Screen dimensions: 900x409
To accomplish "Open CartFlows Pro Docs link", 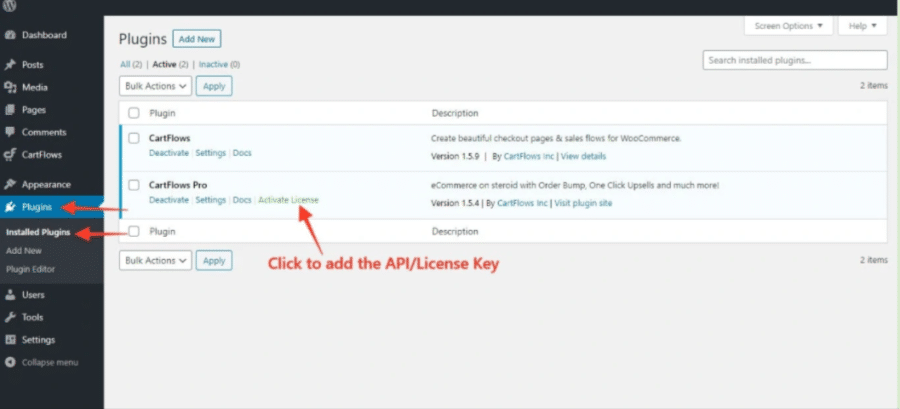I will click(242, 200).
